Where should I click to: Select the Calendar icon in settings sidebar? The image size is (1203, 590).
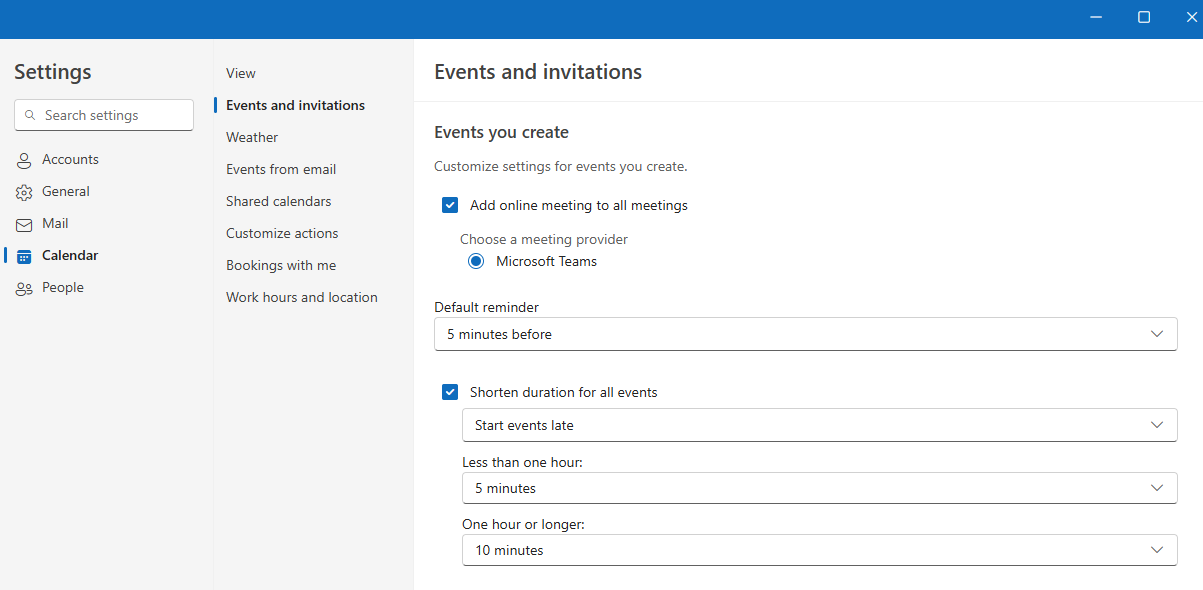[x=25, y=255]
